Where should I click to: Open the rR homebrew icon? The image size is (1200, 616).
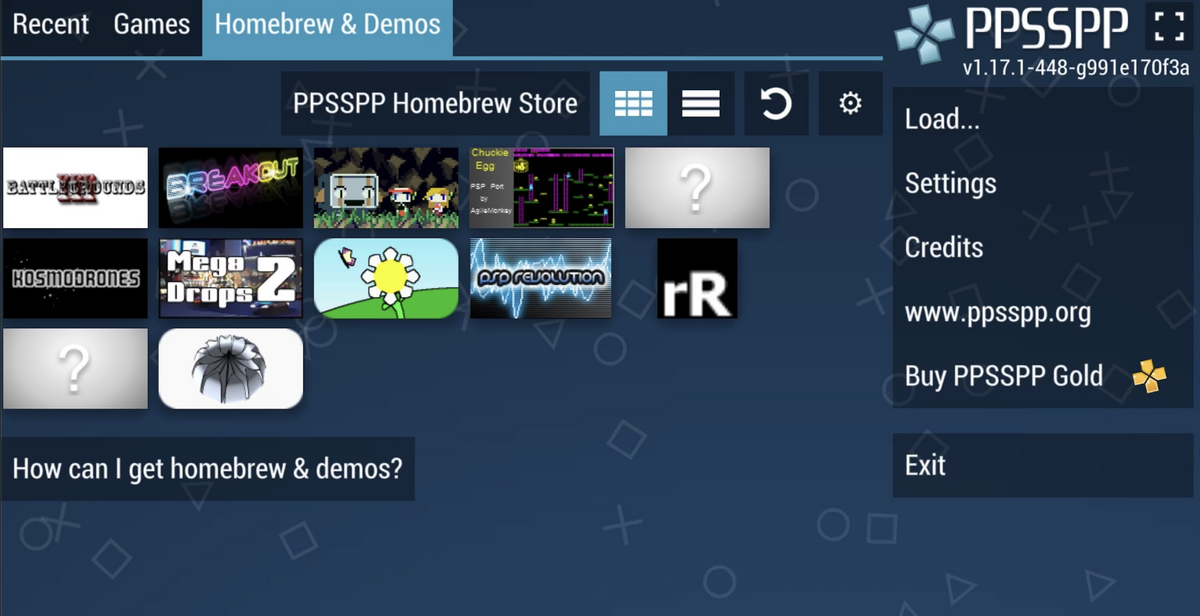tap(697, 279)
